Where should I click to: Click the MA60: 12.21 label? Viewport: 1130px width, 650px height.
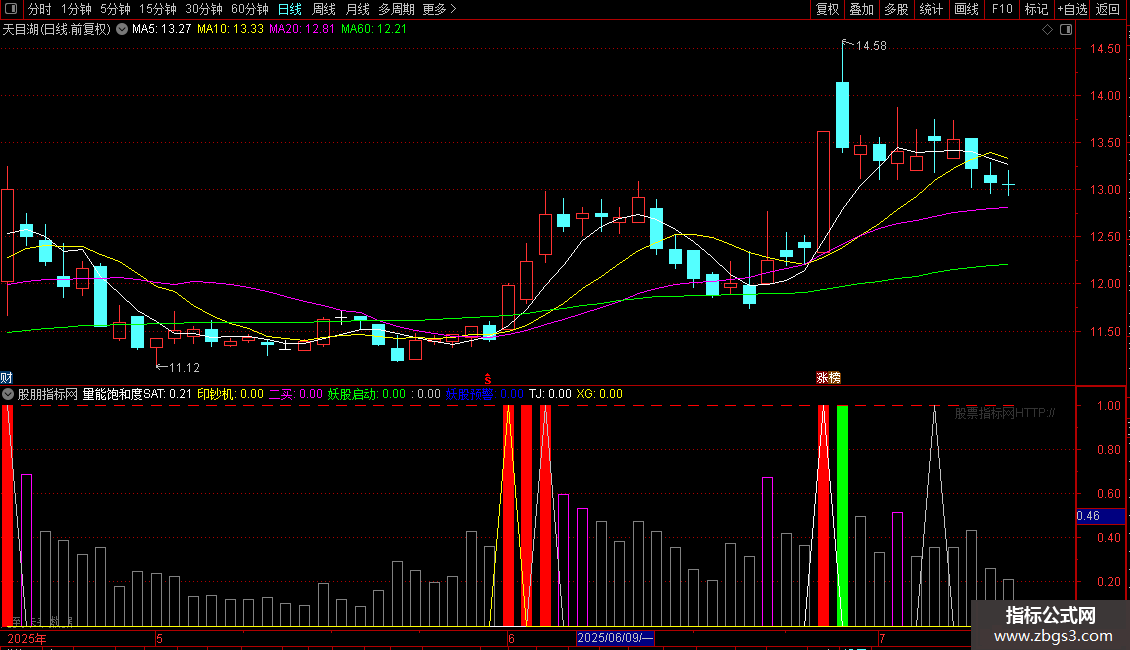(x=374, y=29)
